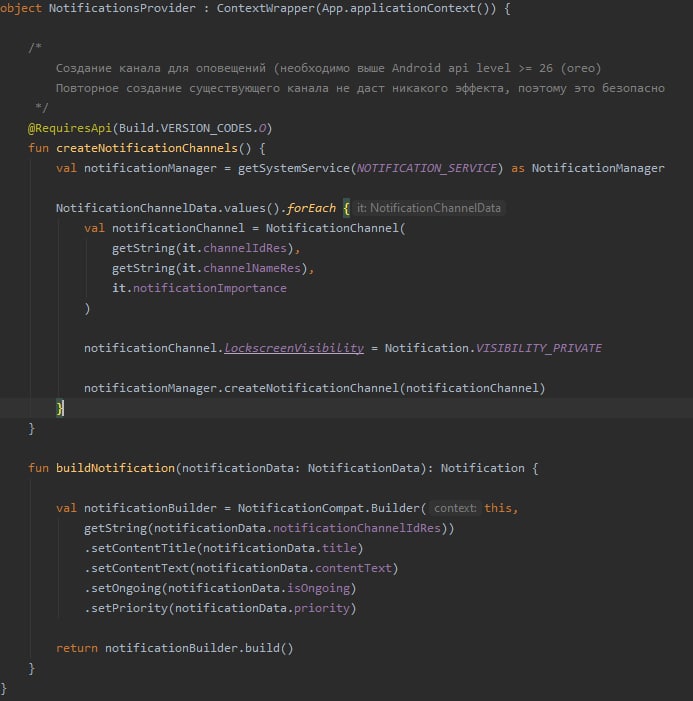Click the second Russian comment line starting 'Повторное'

coord(360,88)
